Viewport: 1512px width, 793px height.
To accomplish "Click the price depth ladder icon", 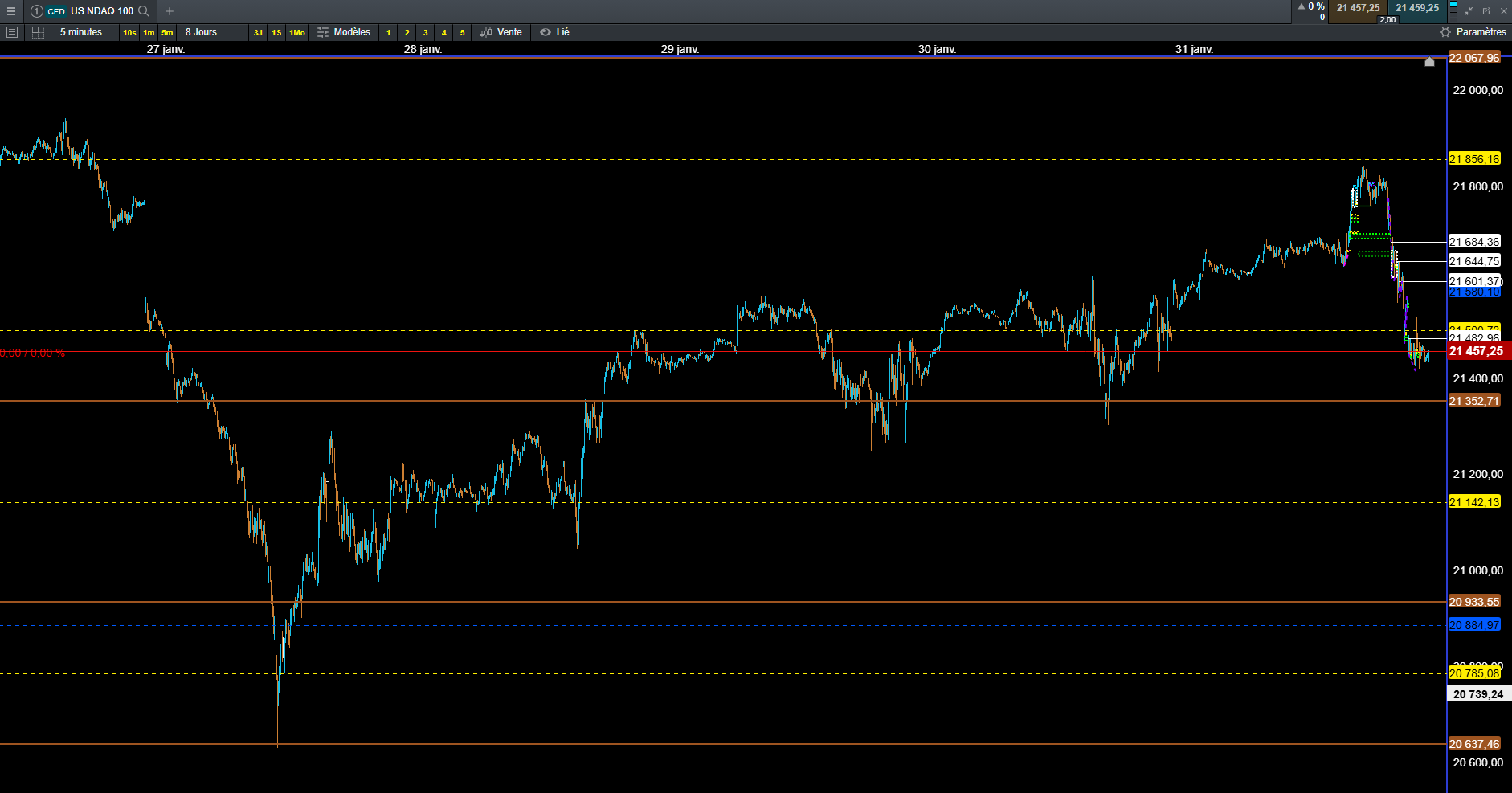I will [x=1453, y=11].
